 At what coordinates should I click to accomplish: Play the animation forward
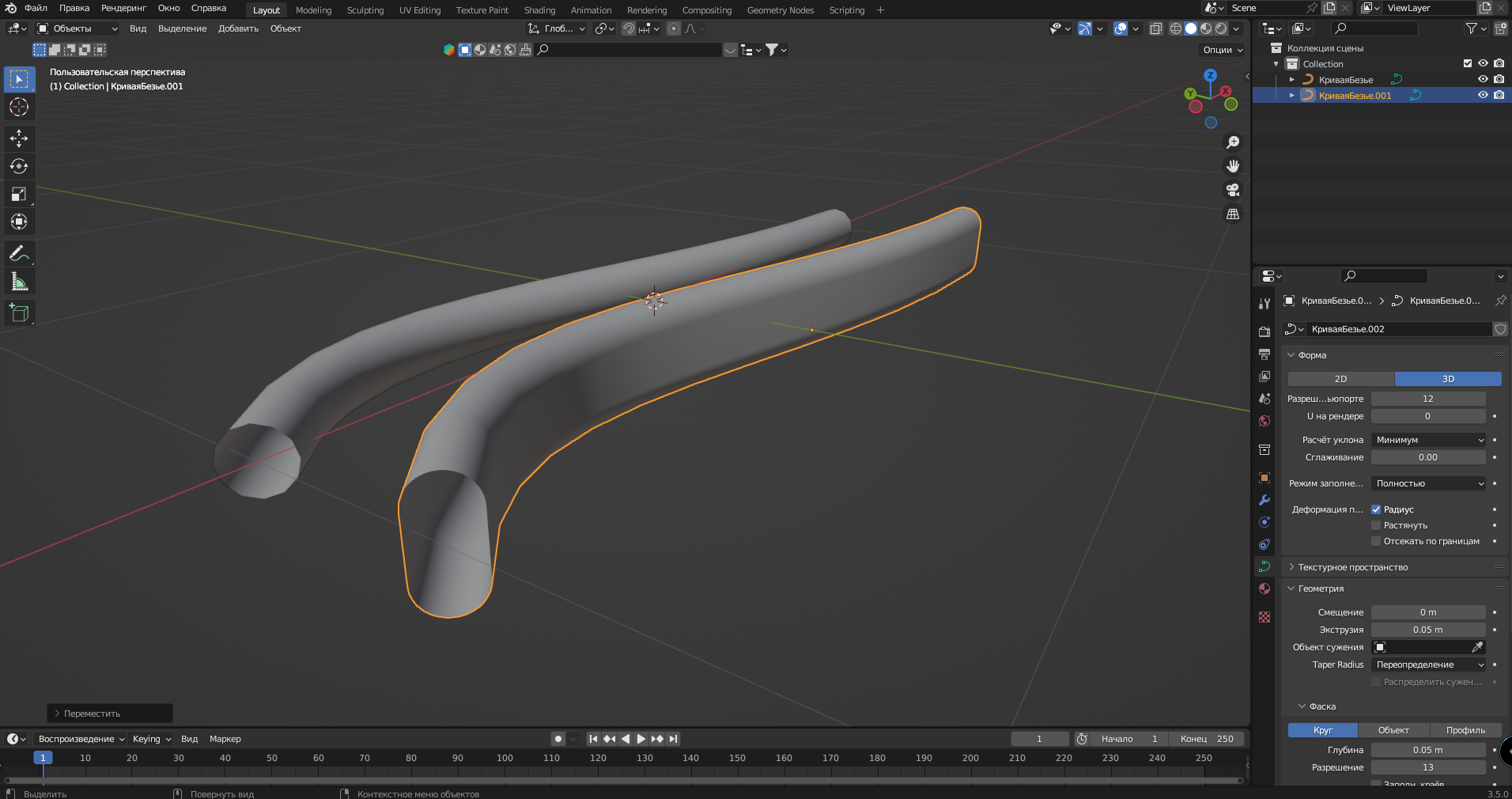641,739
